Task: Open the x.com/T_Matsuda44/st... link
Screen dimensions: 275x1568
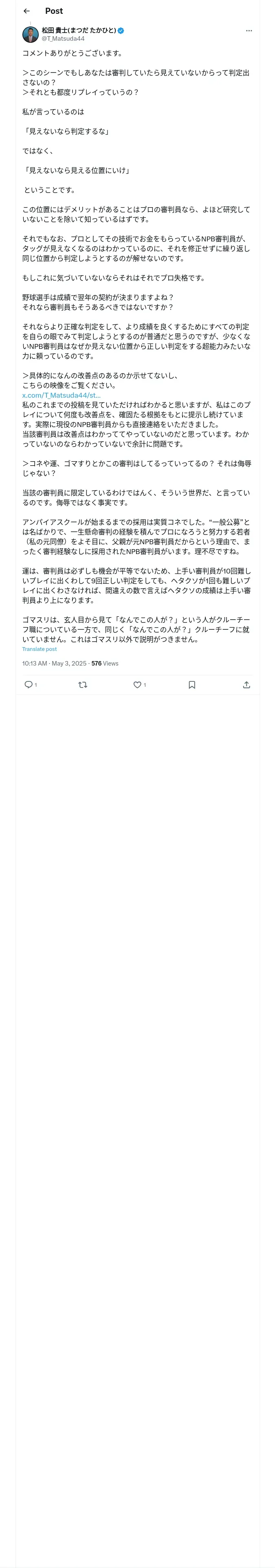Action: [61, 395]
